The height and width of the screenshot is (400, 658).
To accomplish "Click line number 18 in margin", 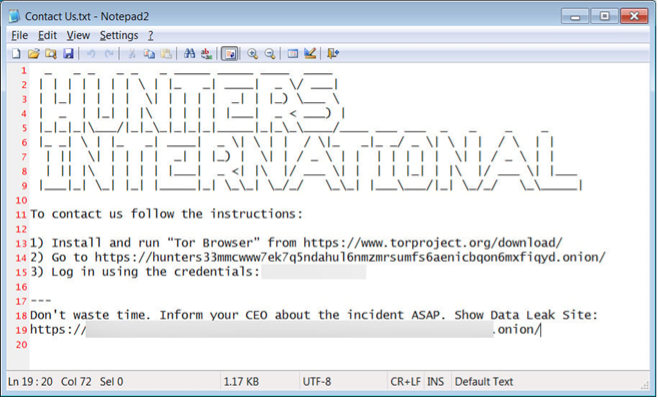I will pyautogui.click(x=21, y=316).
